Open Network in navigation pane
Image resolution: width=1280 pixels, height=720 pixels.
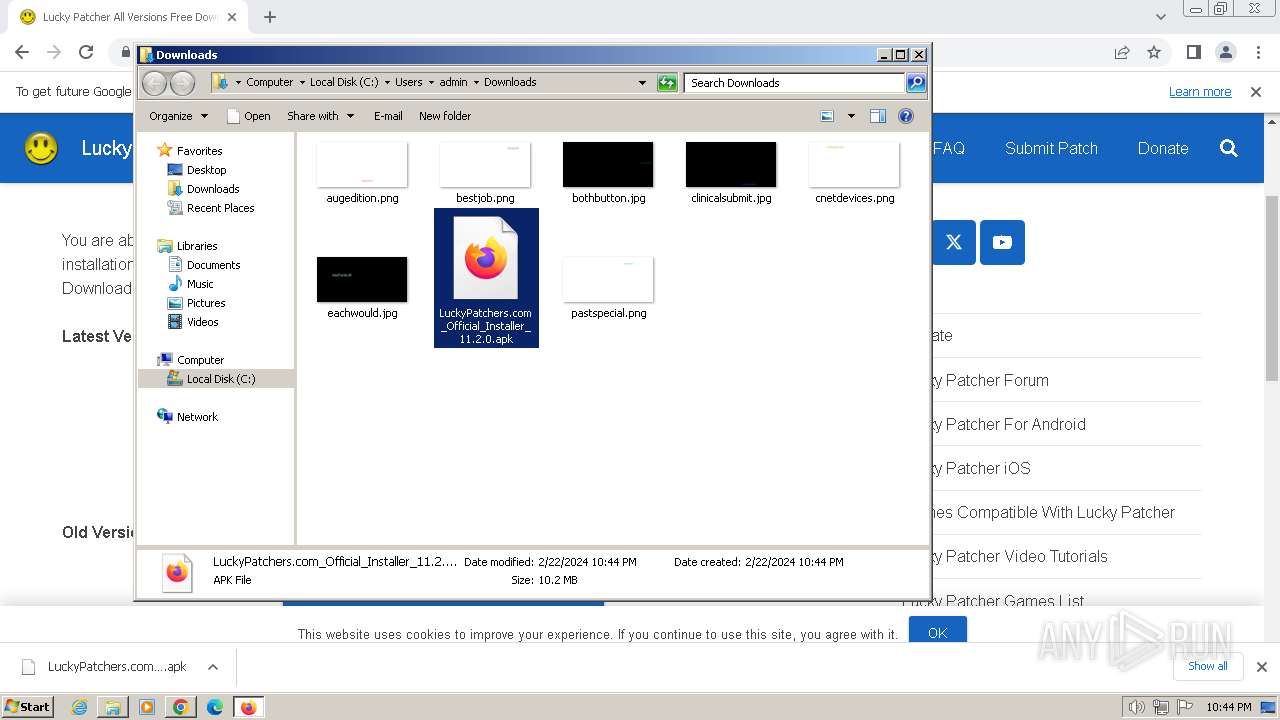pos(197,417)
